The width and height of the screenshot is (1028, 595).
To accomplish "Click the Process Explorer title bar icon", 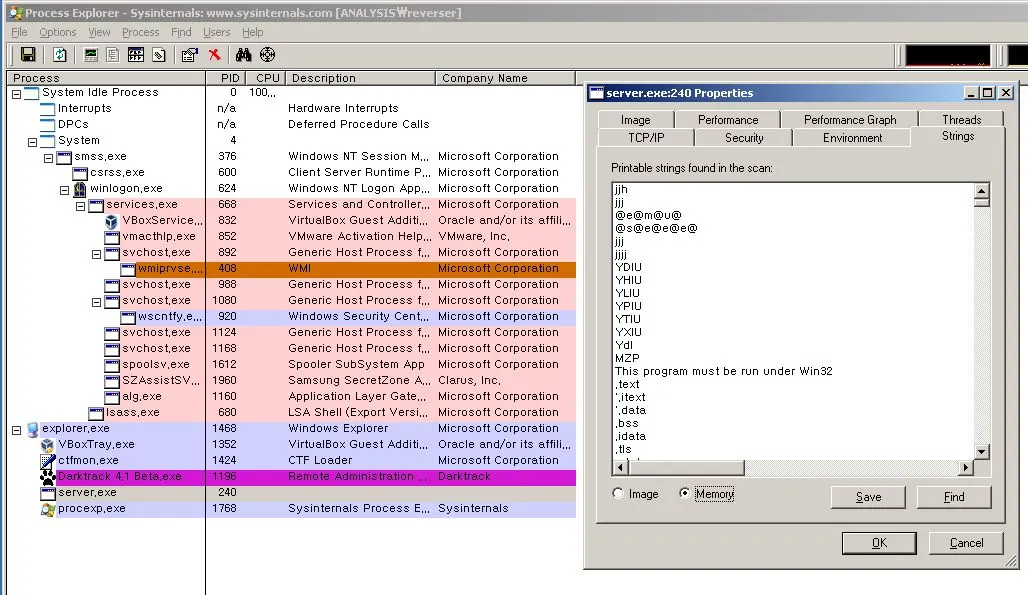I will (x=16, y=12).
